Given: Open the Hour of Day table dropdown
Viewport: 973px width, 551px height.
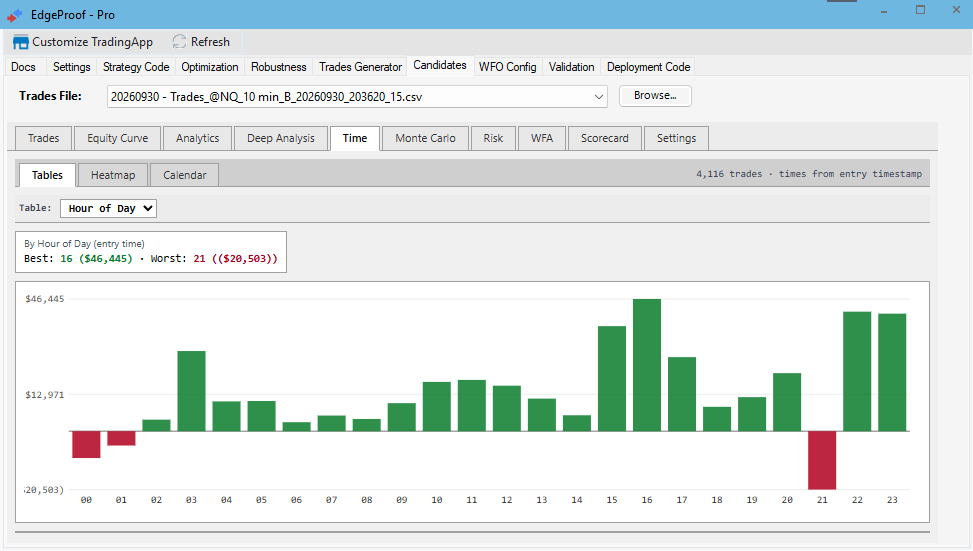Looking at the screenshot, I should 109,208.
